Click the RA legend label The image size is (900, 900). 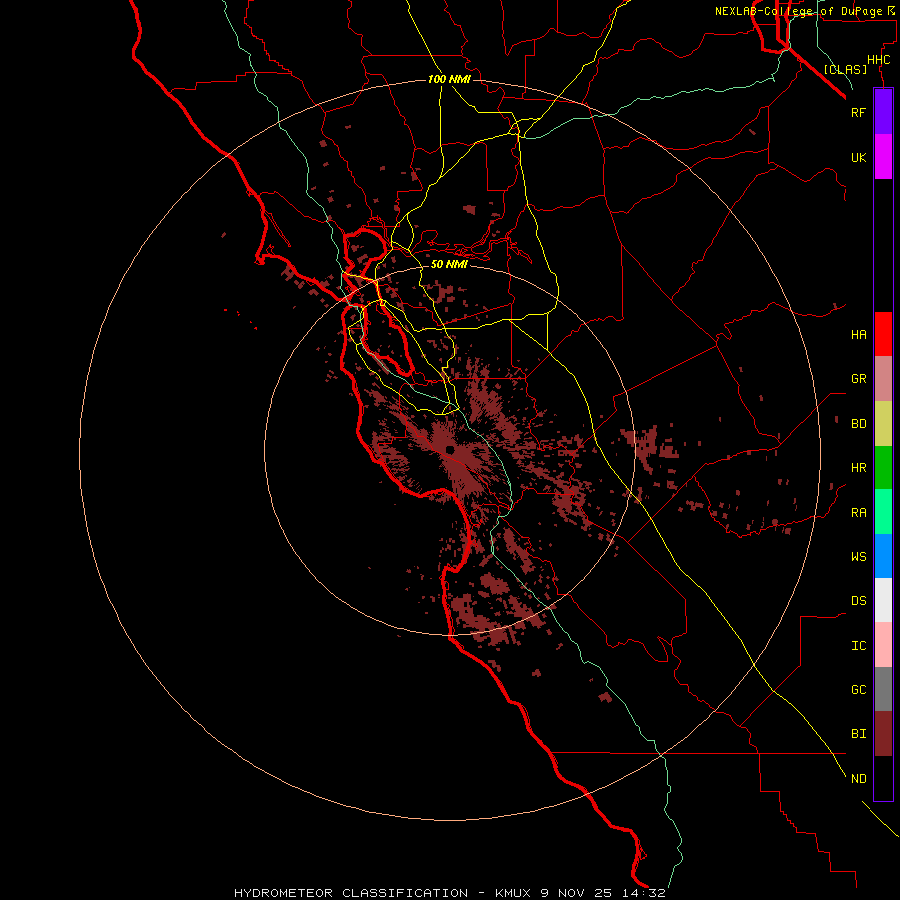858,513
